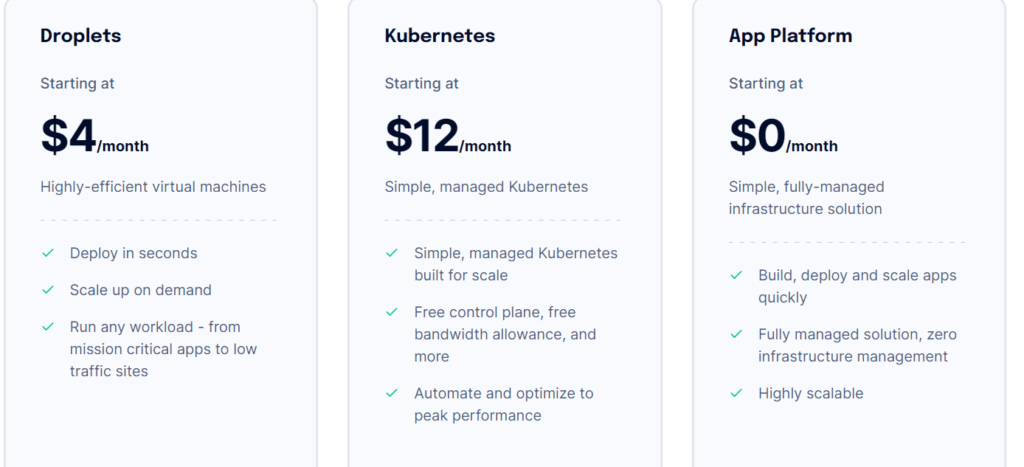This screenshot has width=1024, height=467.
Task: Click checkmark beside Simple, managed Kubernetes built for scale
Action: [392, 253]
